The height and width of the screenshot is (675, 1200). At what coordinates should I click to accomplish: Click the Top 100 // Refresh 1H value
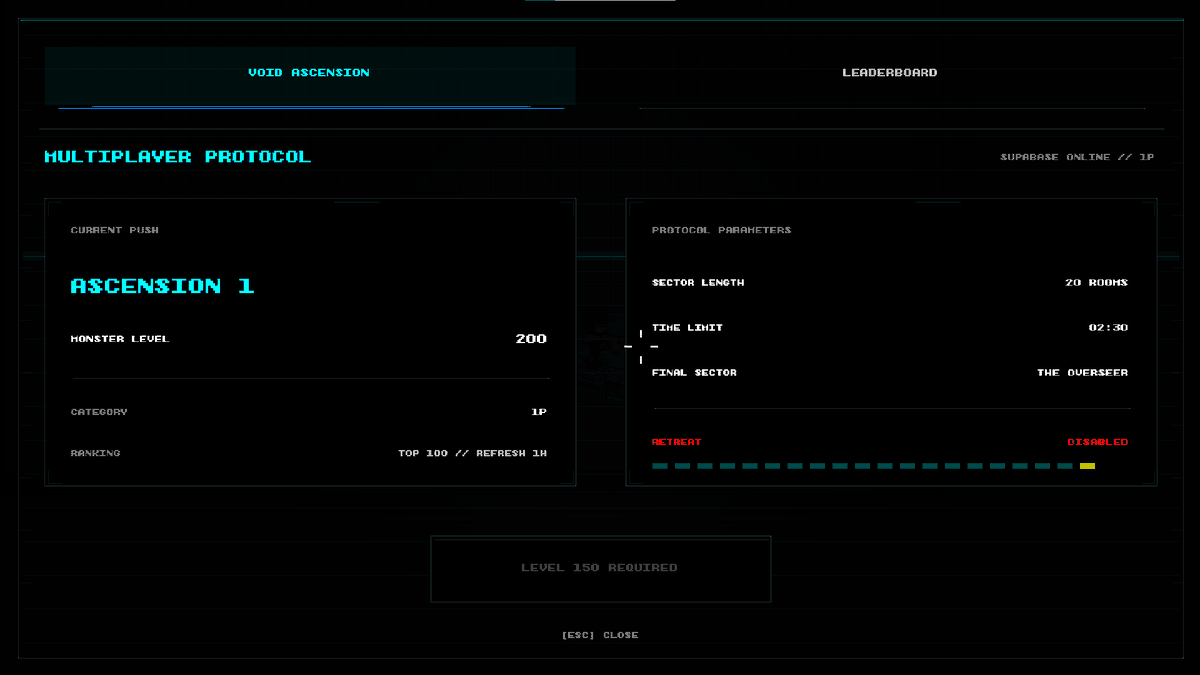473,453
